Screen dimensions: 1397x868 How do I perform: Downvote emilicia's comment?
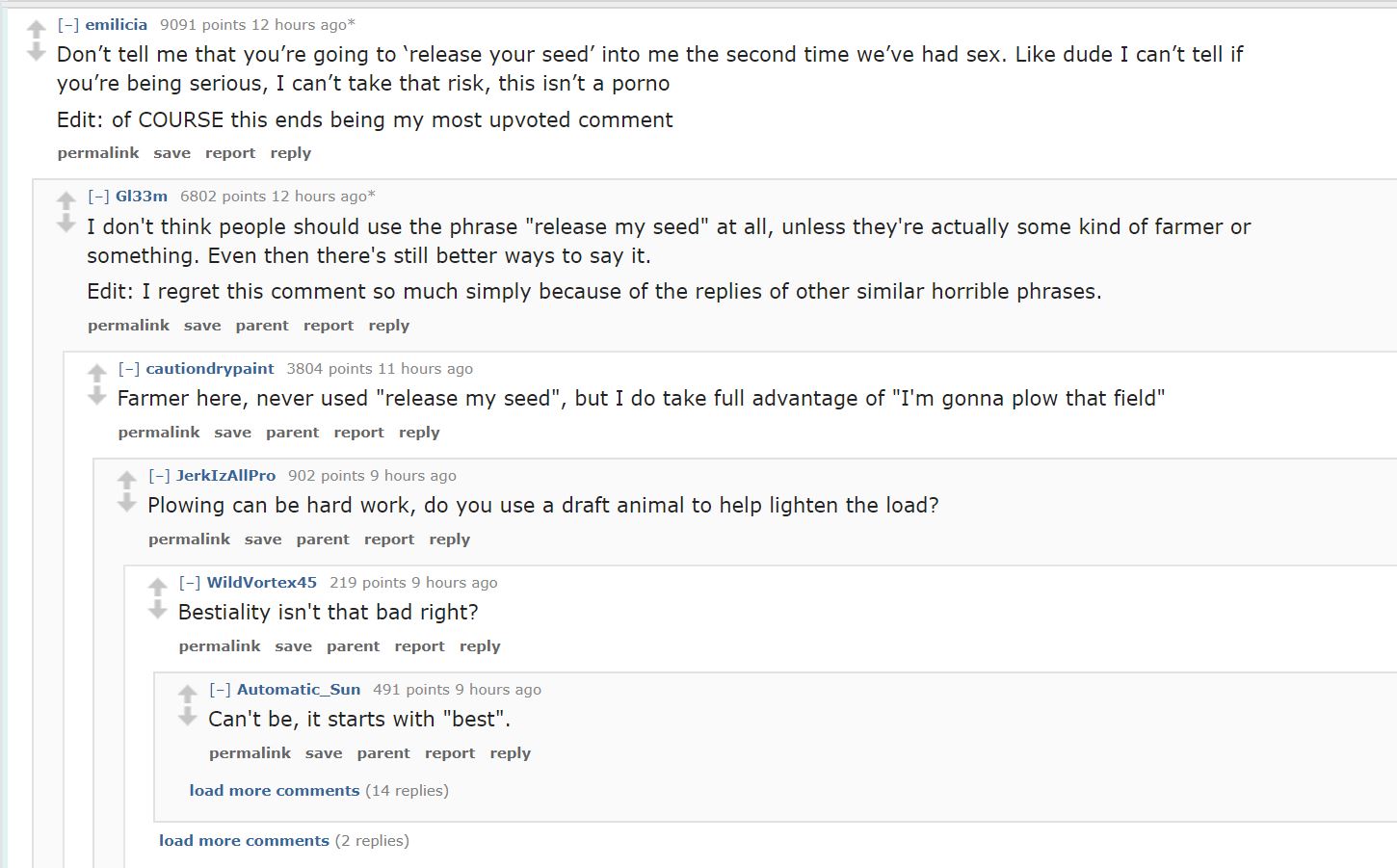click(x=37, y=52)
